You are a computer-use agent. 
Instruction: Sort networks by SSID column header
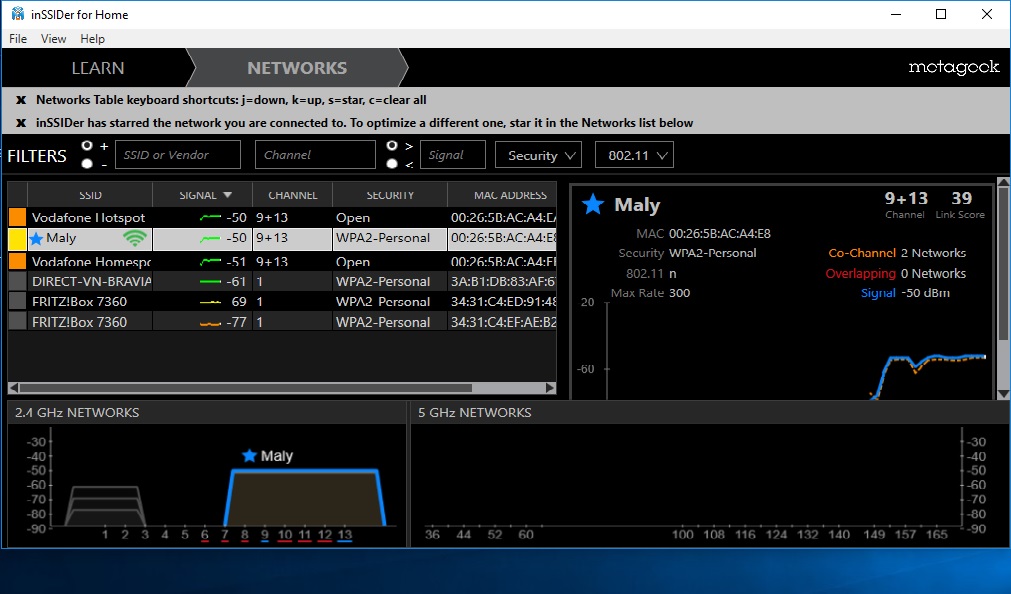point(90,195)
